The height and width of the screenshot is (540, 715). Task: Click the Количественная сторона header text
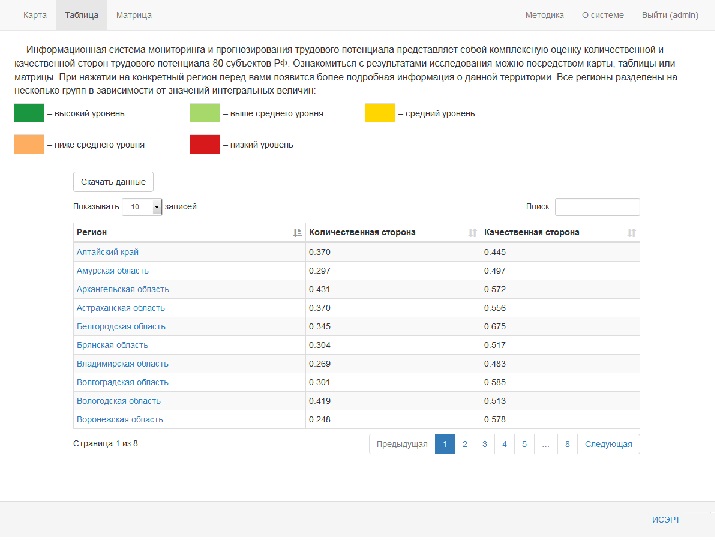(x=363, y=232)
